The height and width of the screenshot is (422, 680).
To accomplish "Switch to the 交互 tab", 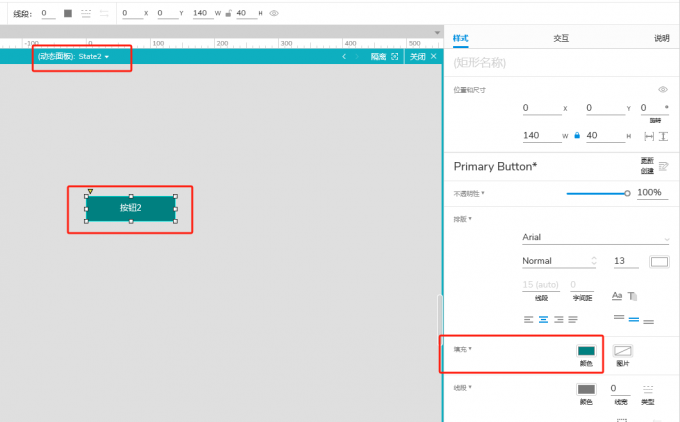I will coord(561,38).
